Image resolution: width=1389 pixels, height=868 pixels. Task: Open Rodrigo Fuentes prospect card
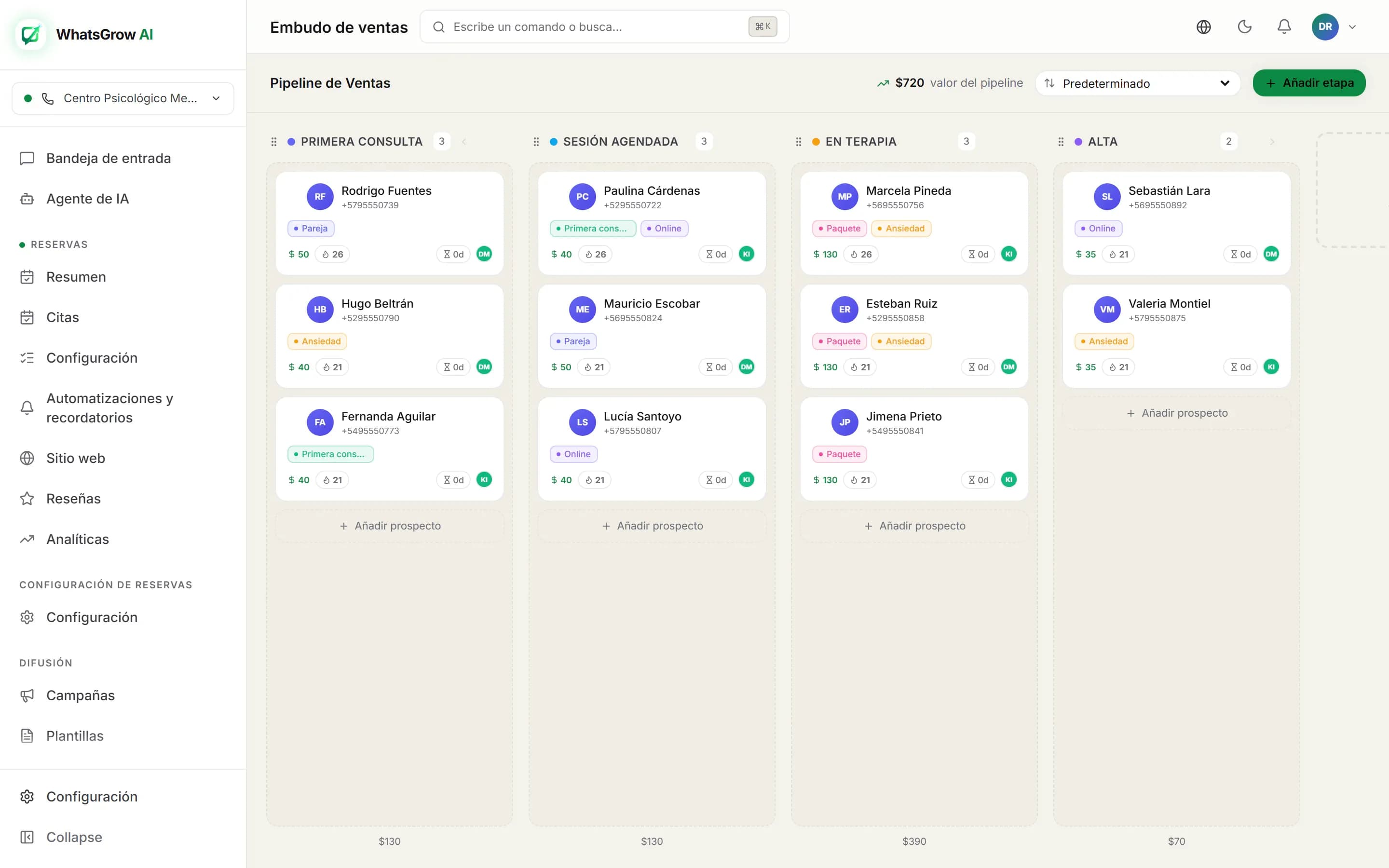390,223
